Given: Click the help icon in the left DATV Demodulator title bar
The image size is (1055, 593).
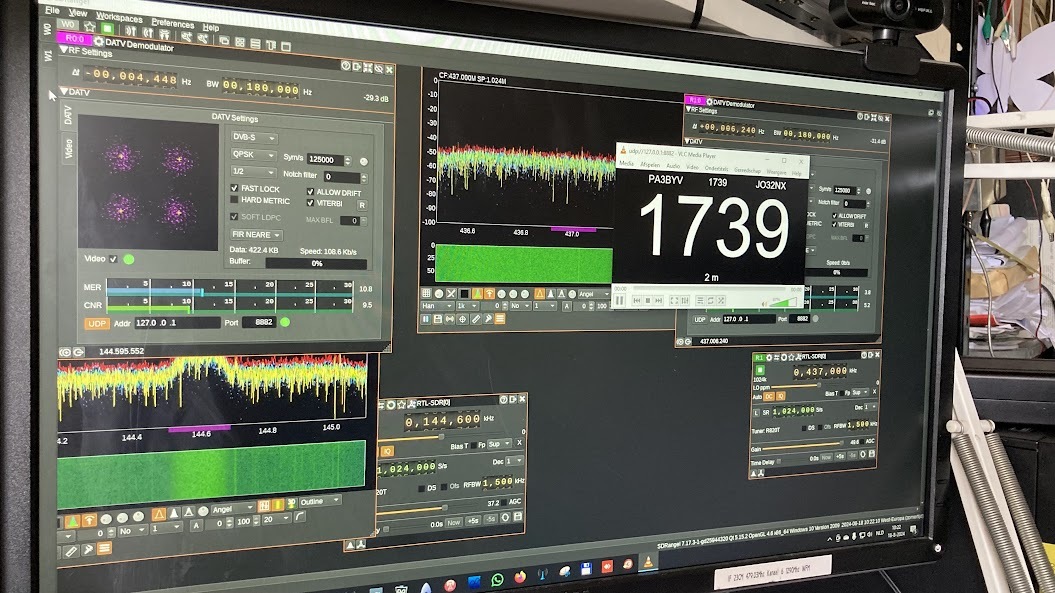Looking at the screenshot, I should click(x=346, y=65).
